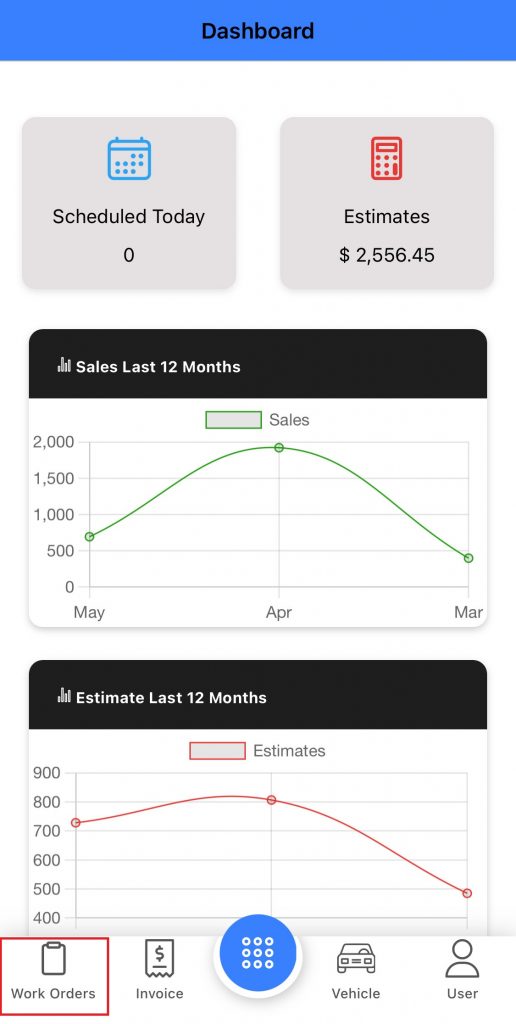Viewport: 516px width, 1024px height.
Task: Select the April sales data point
Action: pyautogui.click(x=279, y=447)
